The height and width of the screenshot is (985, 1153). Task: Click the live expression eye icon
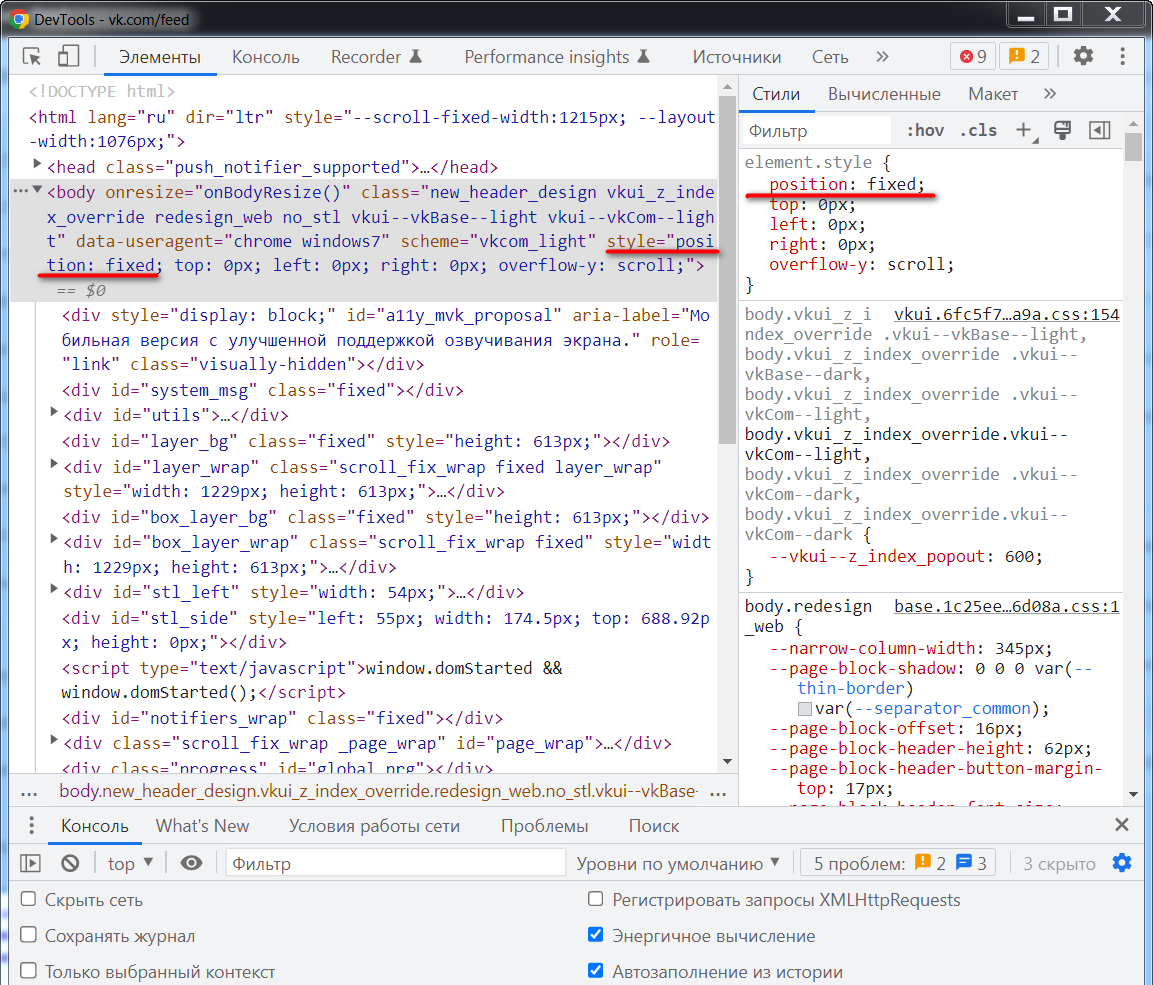(x=191, y=863)
